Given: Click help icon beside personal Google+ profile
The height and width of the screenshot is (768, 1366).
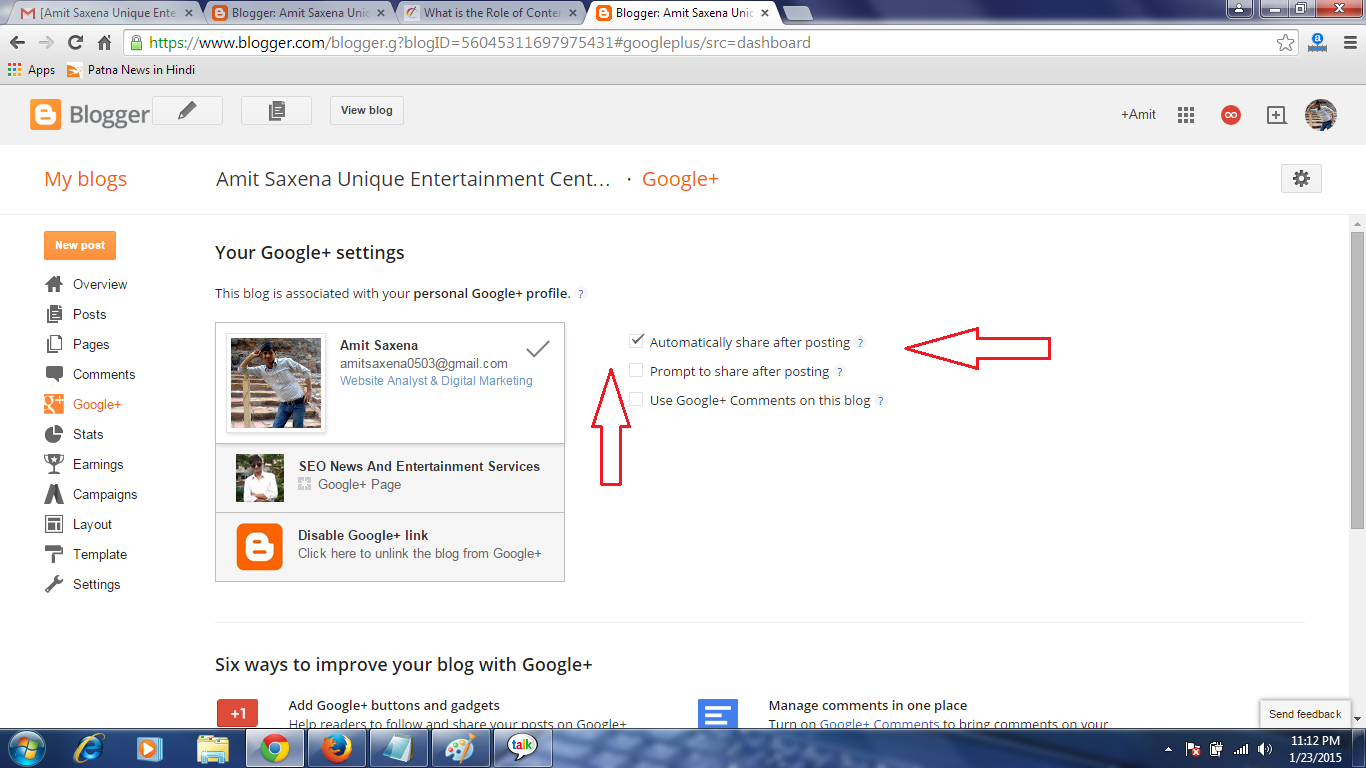Looking at the screenshot, I should pos(581,294).
